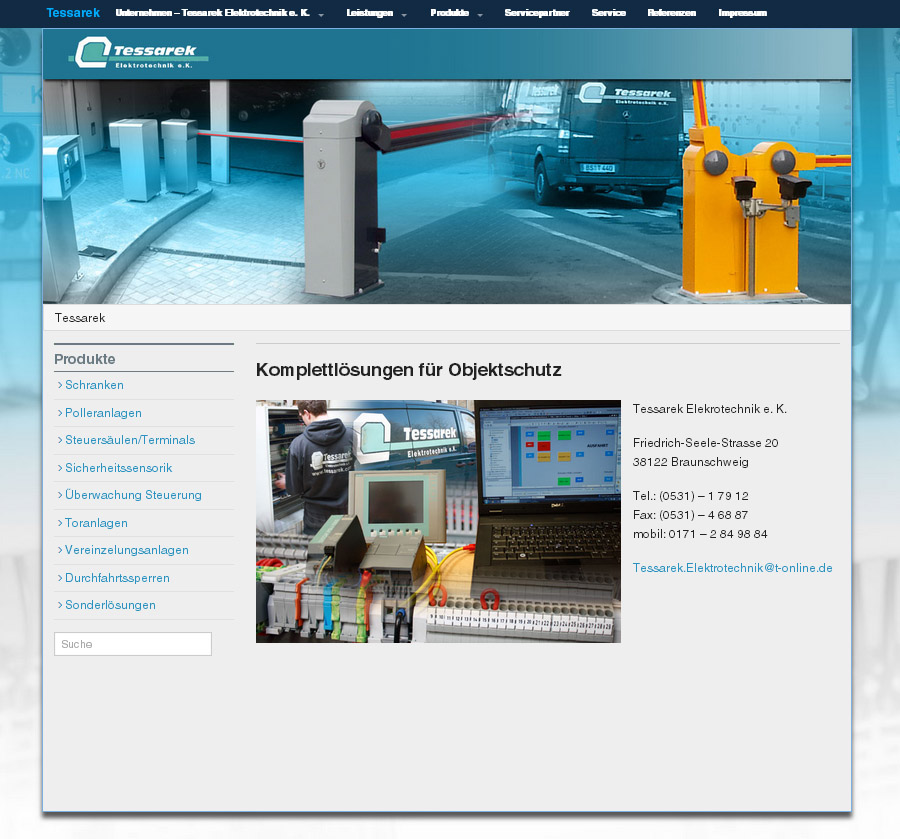Click the chevron icon before Schranken
900x839 pixels.
60,385
